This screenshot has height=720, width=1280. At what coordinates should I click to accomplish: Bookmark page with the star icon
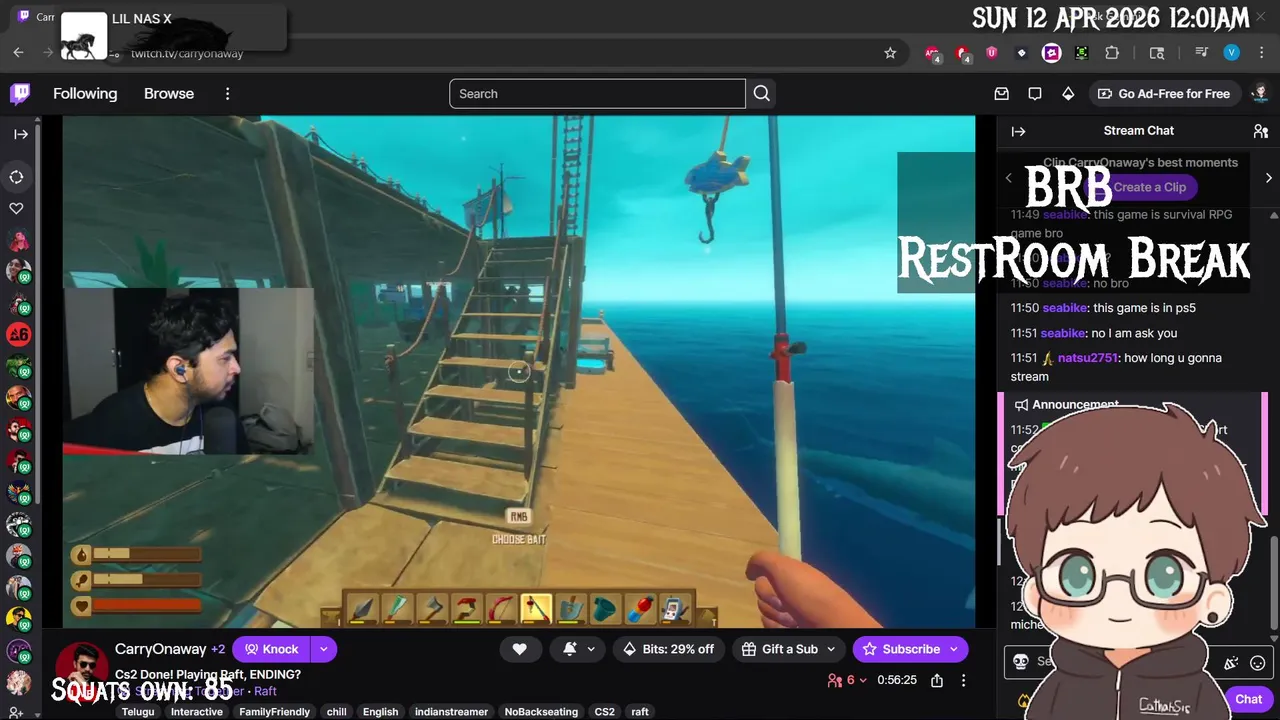[x=890, y=53]
